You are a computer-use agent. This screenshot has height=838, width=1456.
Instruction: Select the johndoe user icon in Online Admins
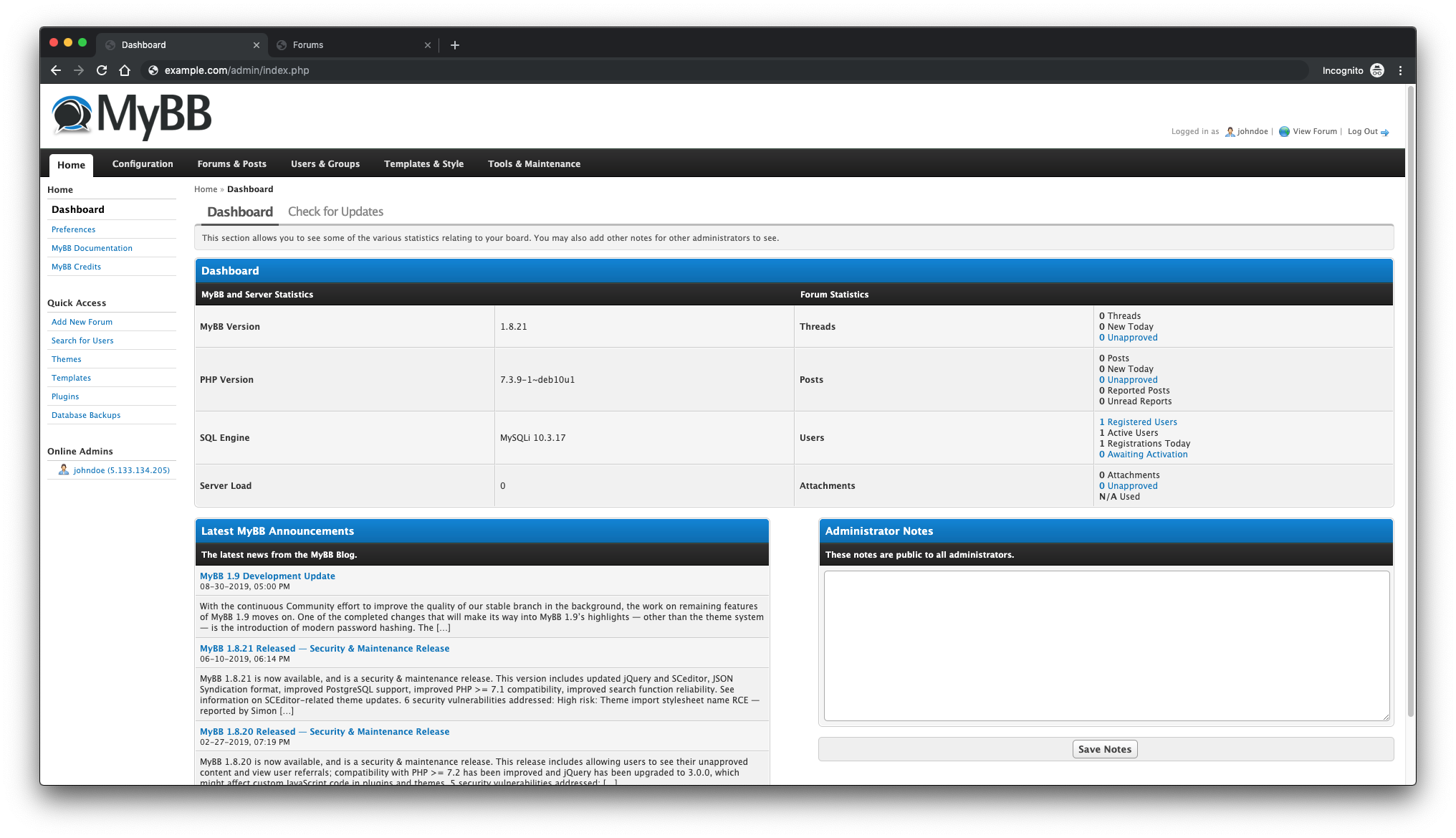point(62,470)
